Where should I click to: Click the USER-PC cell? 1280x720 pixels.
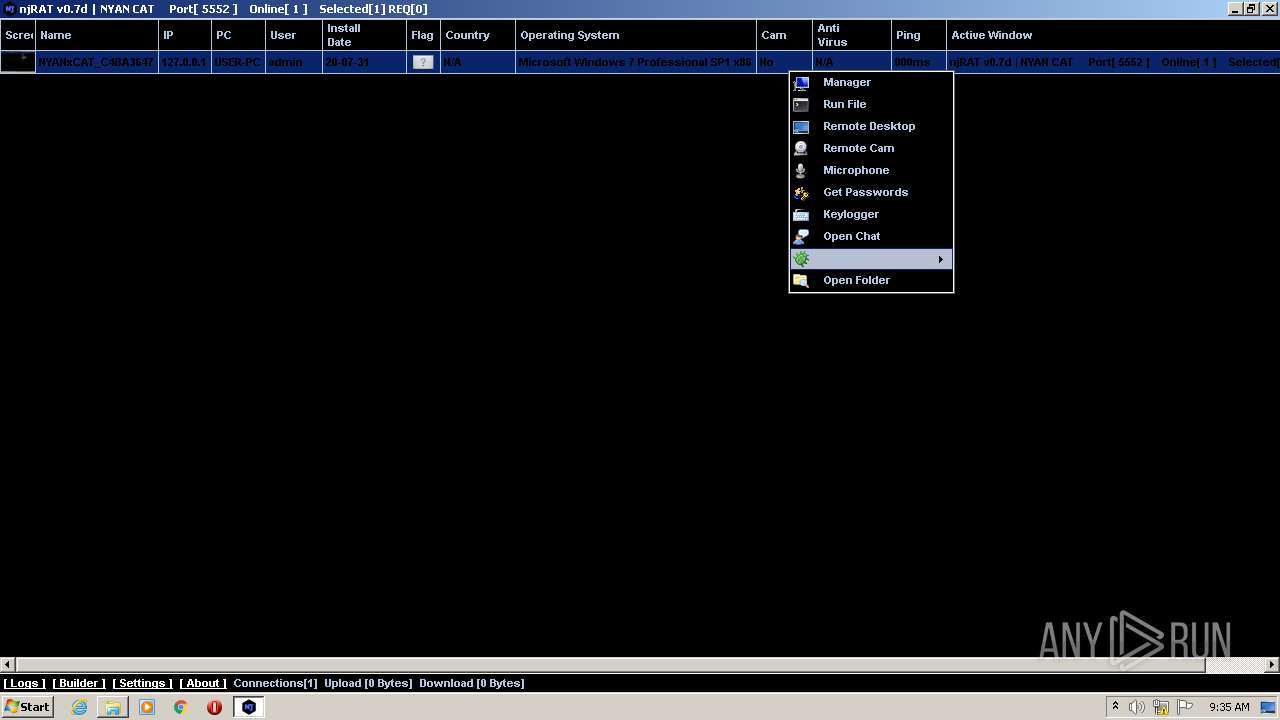click(x=238, y=62)
